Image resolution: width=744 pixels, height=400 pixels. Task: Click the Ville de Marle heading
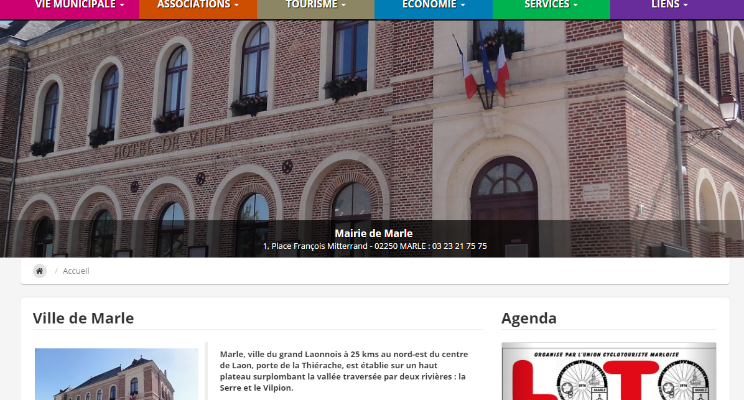point(83,318)
